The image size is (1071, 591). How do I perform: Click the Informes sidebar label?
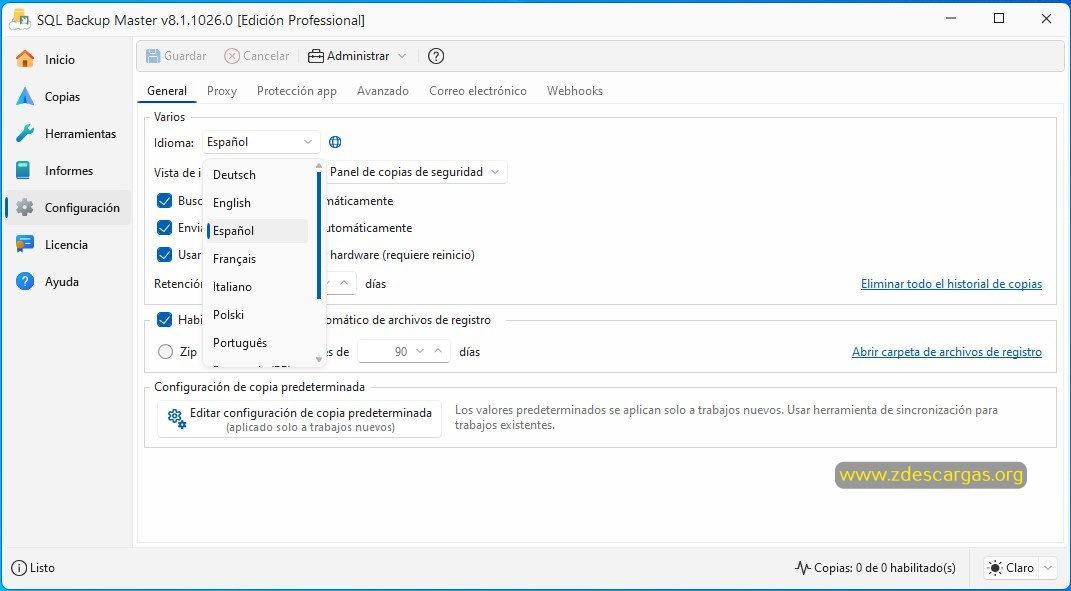69,171
